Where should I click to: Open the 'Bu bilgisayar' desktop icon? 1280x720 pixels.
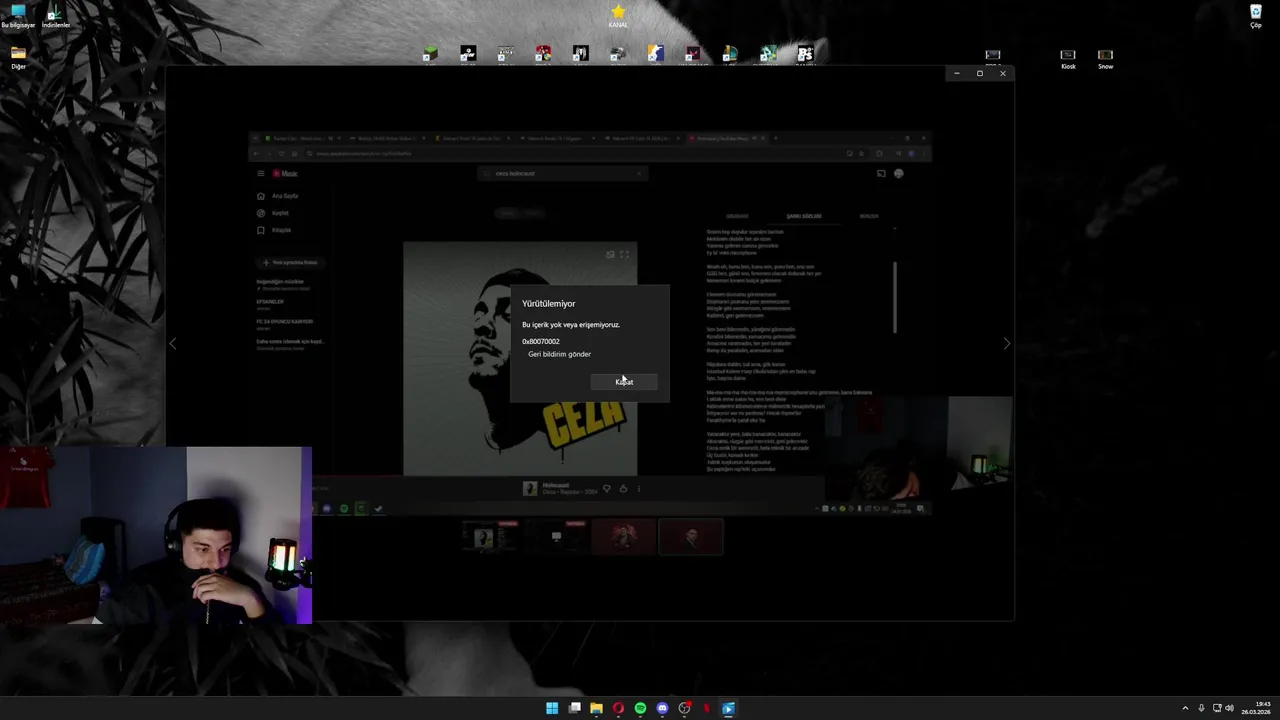click(x=18, y=16)
